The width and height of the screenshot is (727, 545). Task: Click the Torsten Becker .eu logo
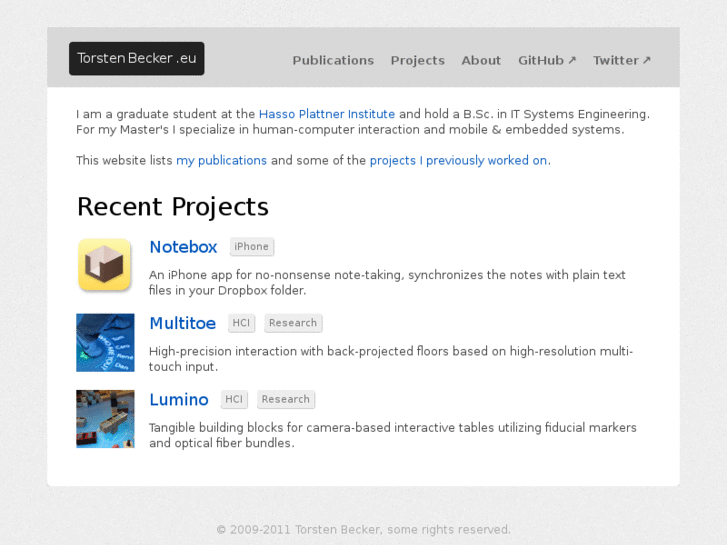tap(137, 59)
